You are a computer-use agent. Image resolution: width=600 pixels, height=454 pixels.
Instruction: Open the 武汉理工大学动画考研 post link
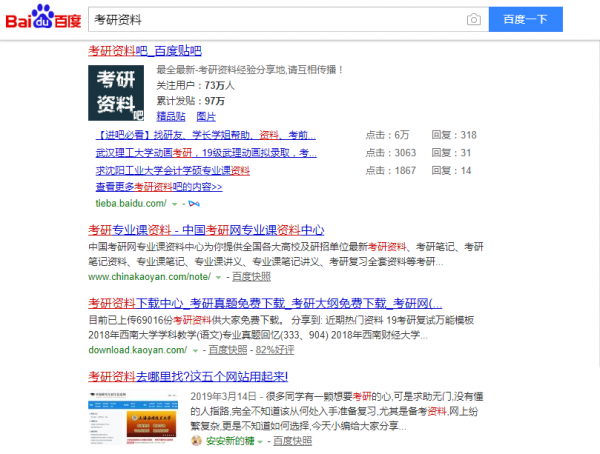[206, 153]
